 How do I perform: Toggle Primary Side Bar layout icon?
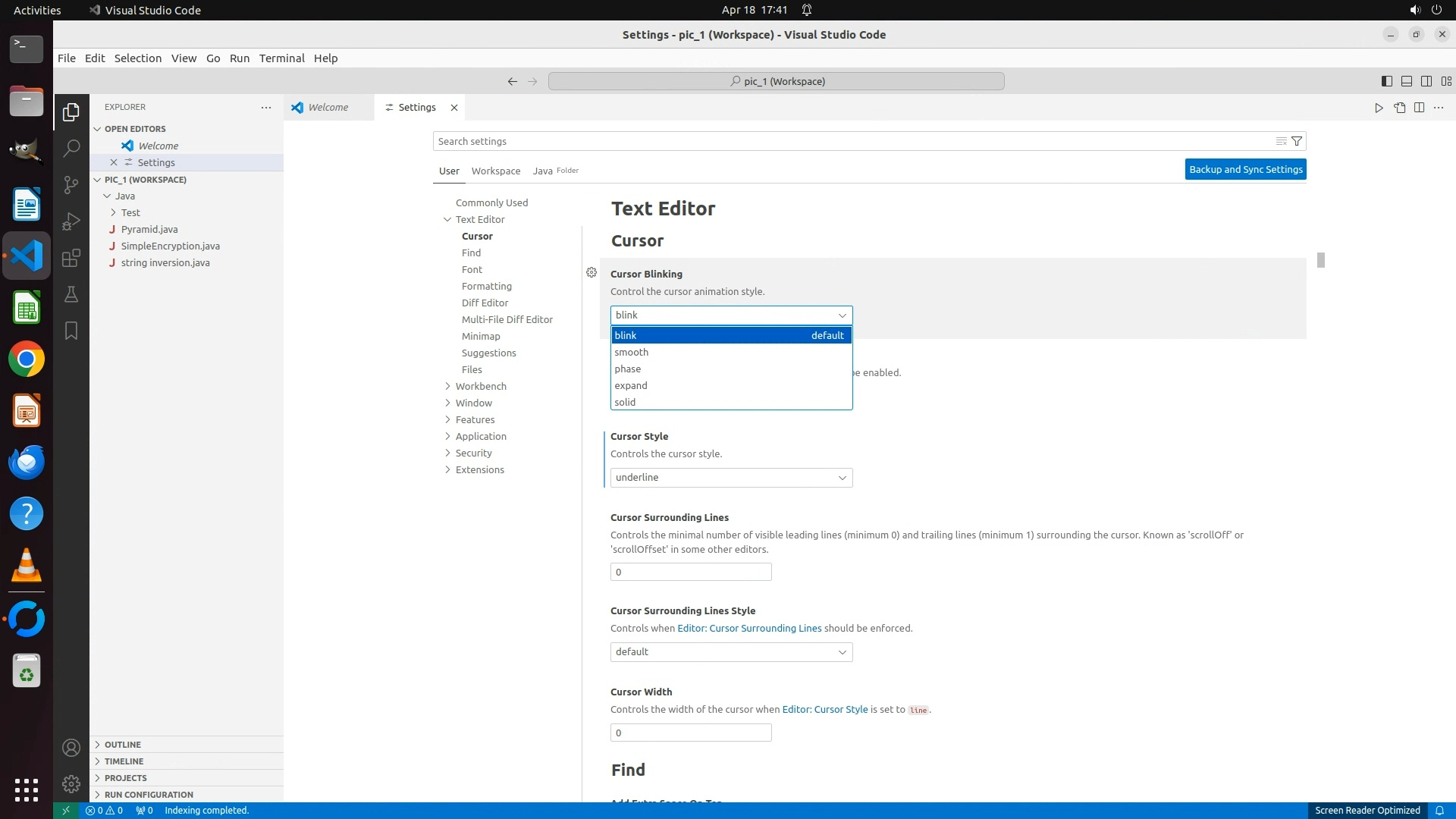click(x=1386, y=81)
